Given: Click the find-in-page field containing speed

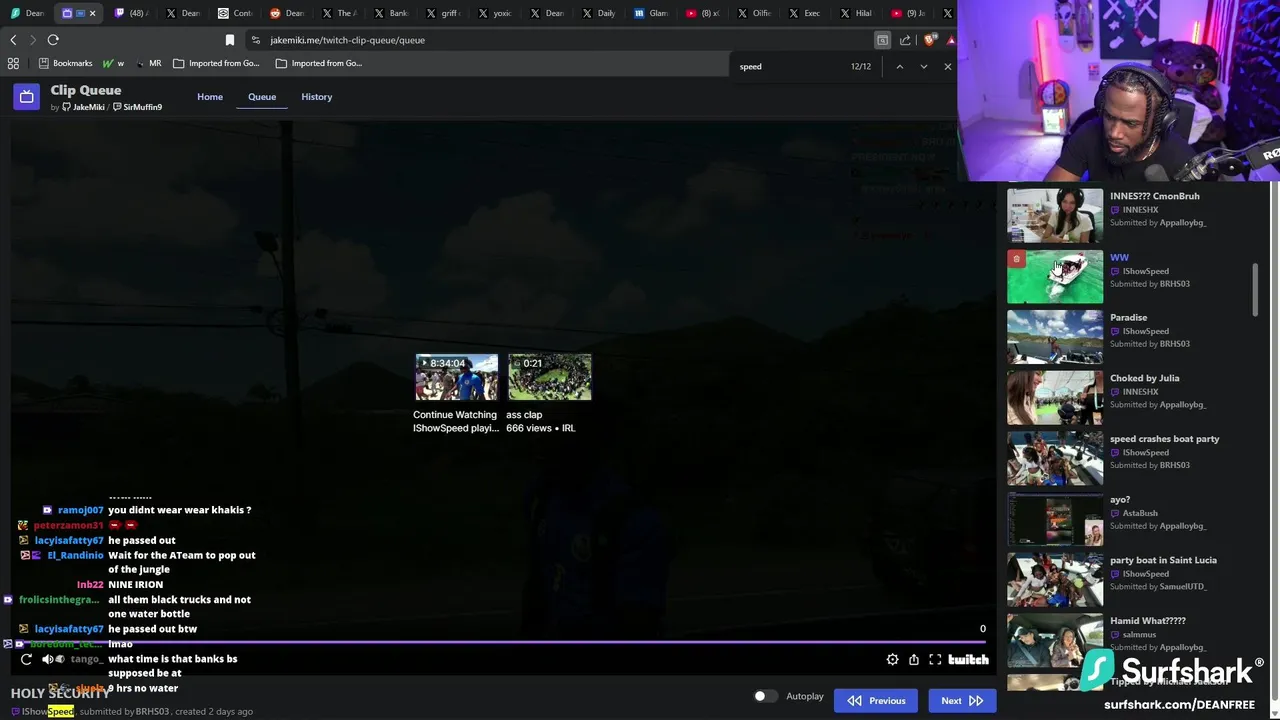Looking at the screenshot, I should coord(790,66).
